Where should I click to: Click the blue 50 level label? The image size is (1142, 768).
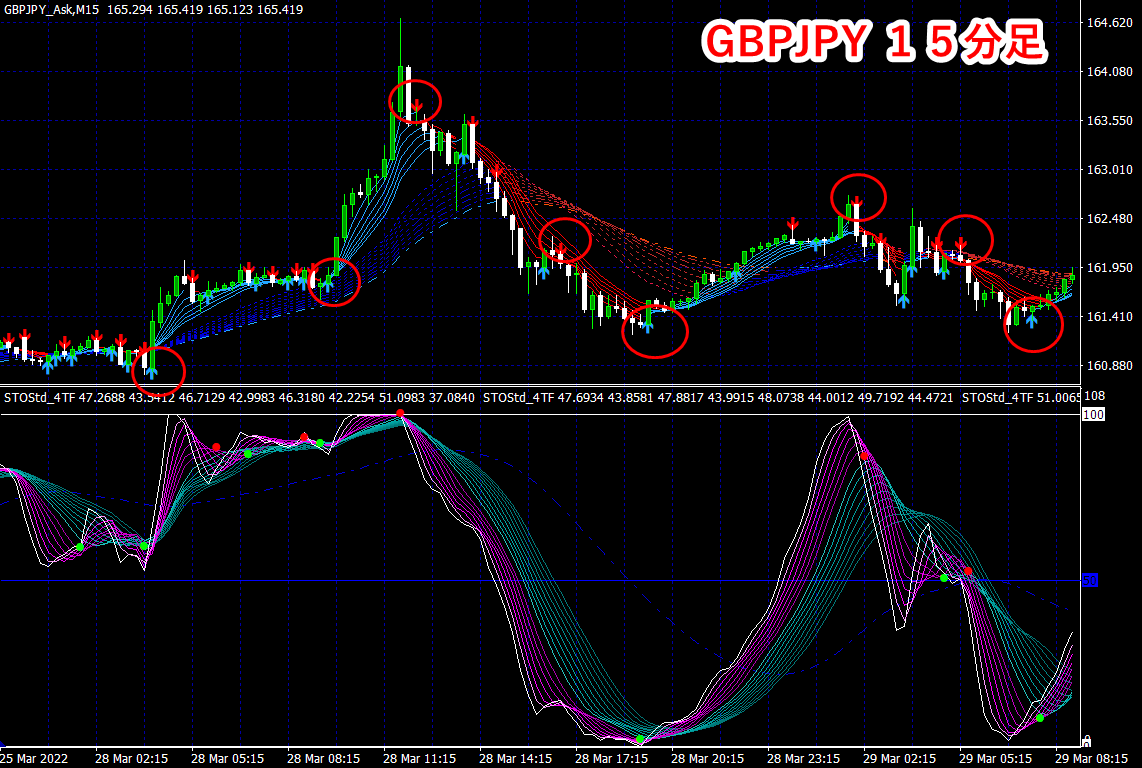(1090, 580)
